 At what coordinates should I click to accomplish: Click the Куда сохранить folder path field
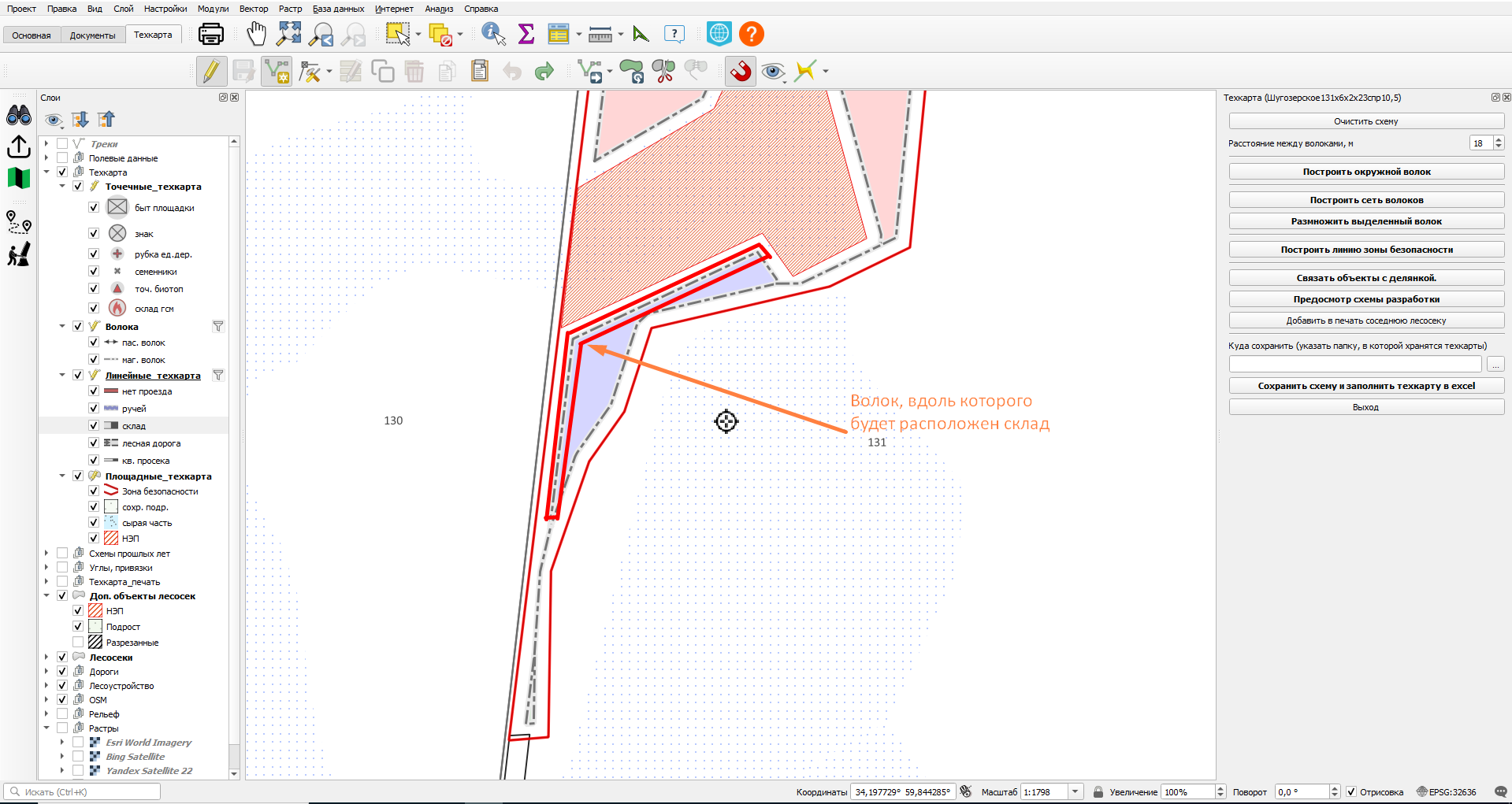pyautogui.click(x=1354, y=364)
